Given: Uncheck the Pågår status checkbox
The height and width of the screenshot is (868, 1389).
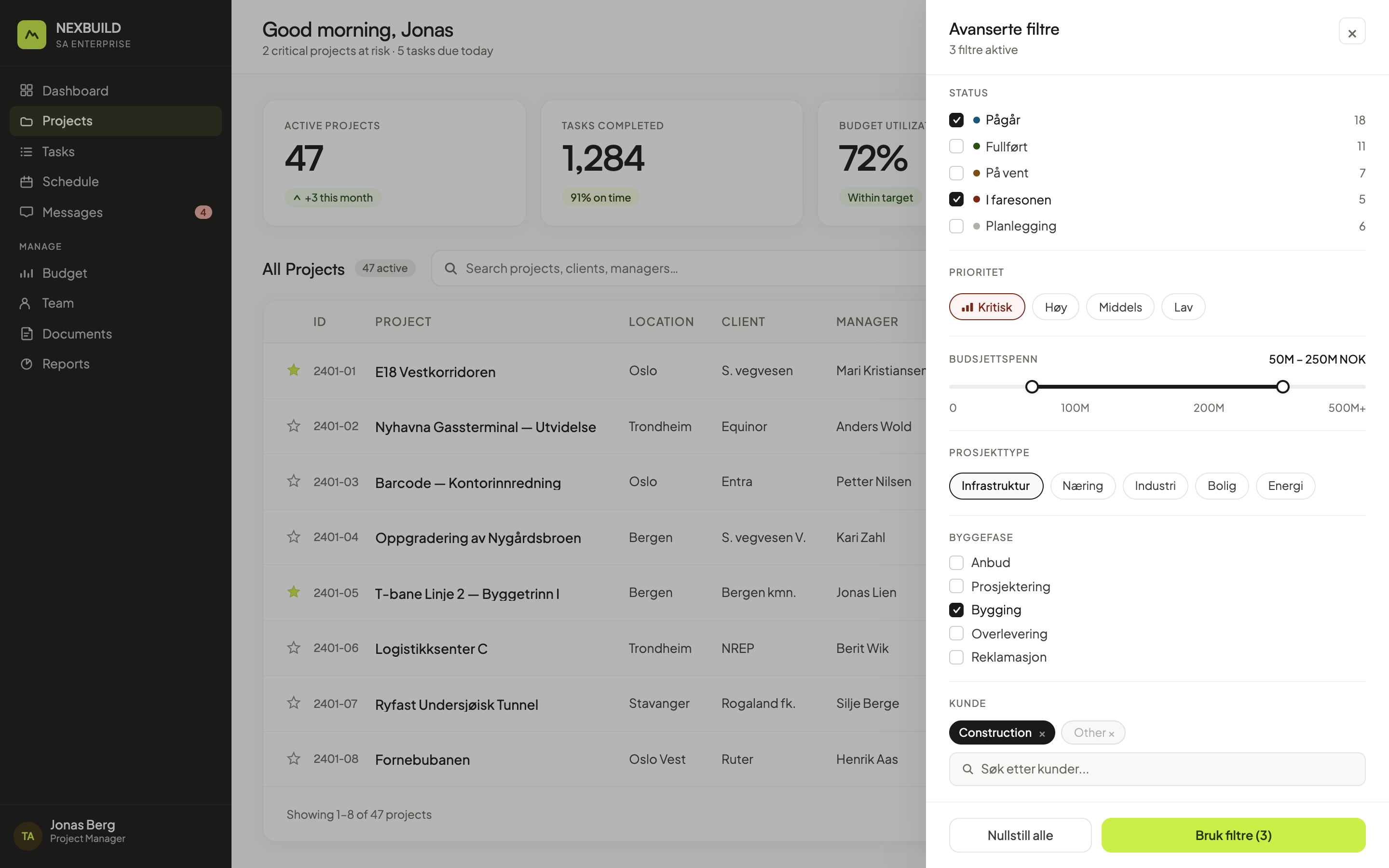Looking at the screenshot, I should [x=956, y=120].
